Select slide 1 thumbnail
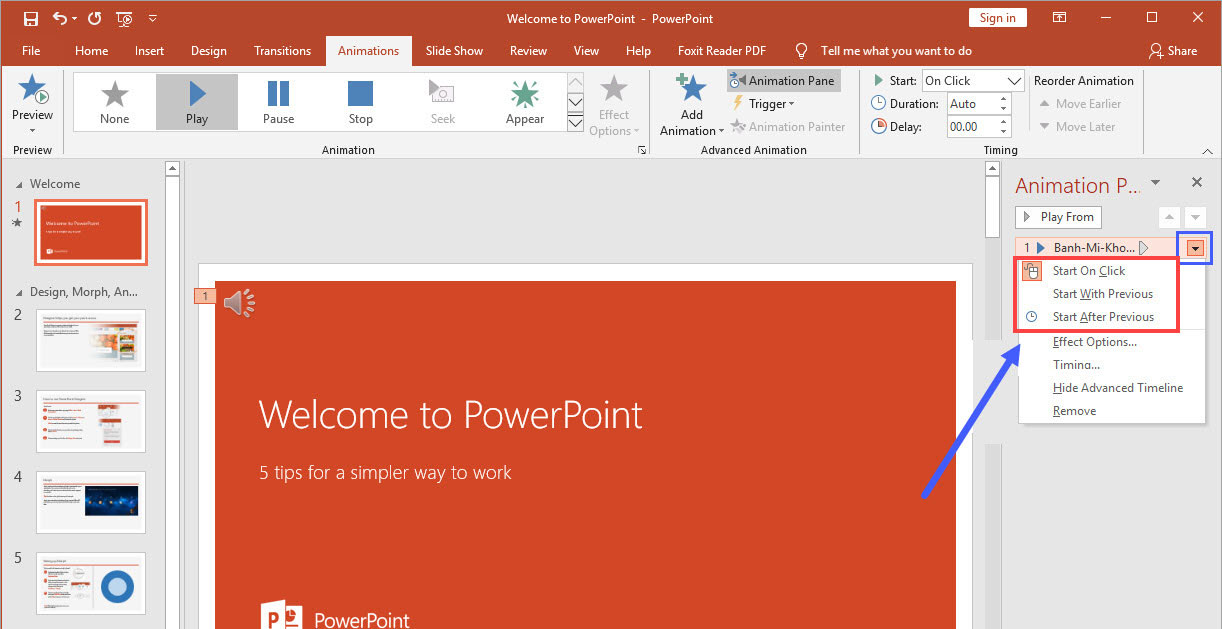 click(x=91, y=232)
